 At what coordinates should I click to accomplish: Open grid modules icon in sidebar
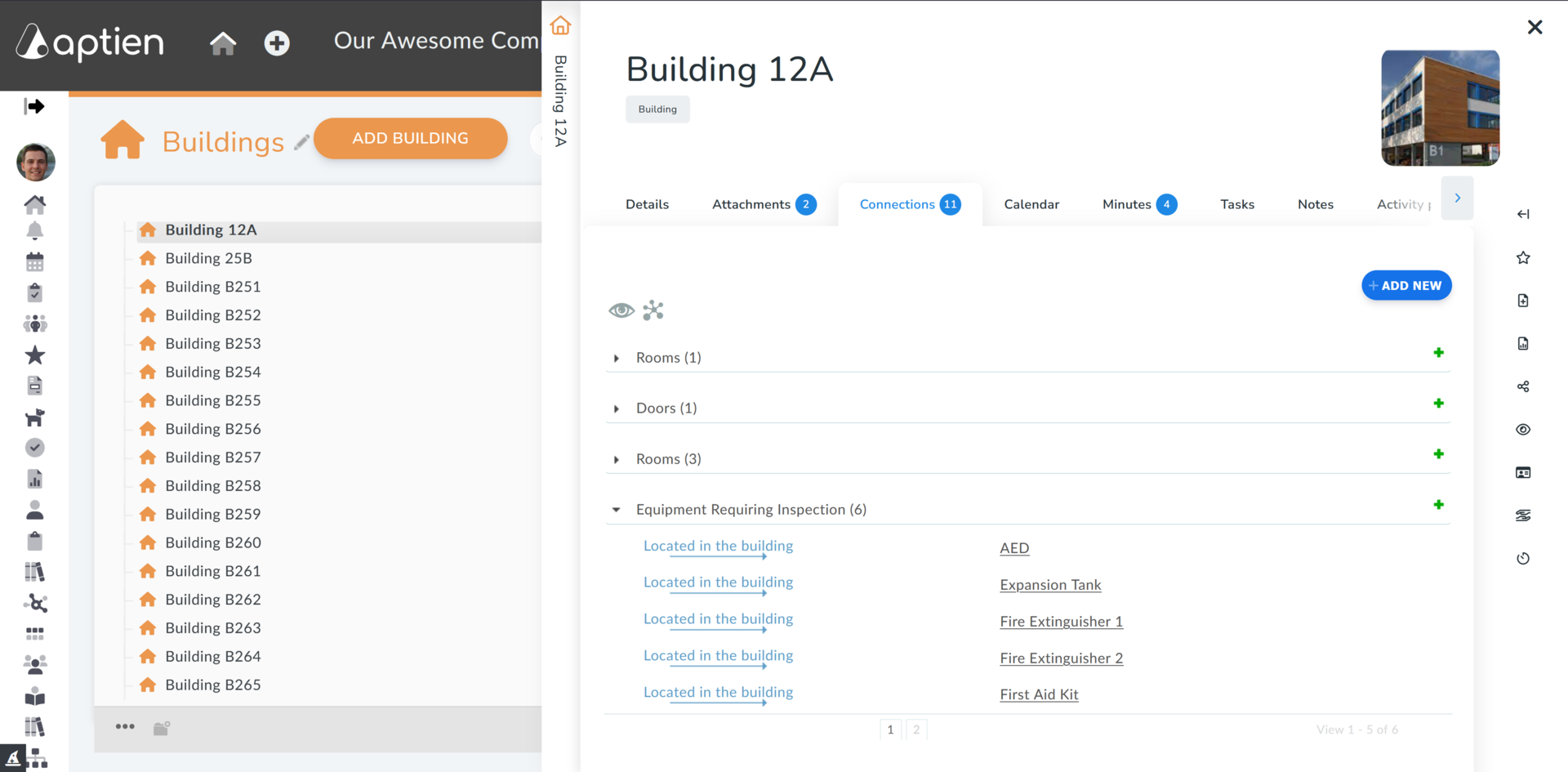[34, 633]
